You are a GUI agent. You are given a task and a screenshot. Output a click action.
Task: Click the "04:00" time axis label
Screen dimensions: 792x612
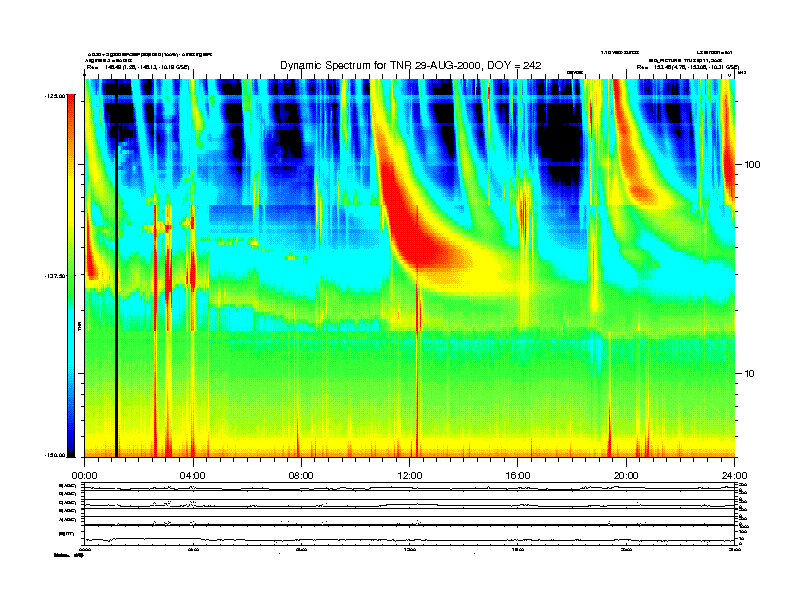pyautogui.click(x=193, y=476)
